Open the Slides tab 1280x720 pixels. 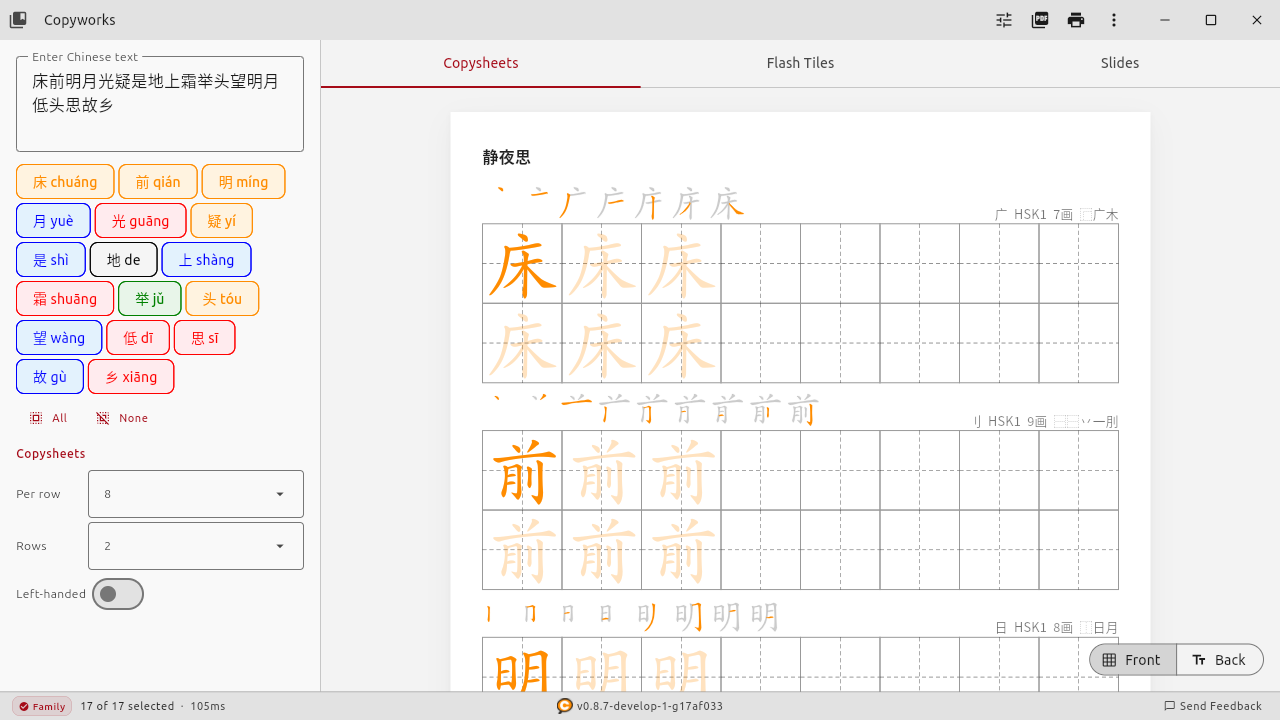pyautogui.click(x=1119, y=62)
